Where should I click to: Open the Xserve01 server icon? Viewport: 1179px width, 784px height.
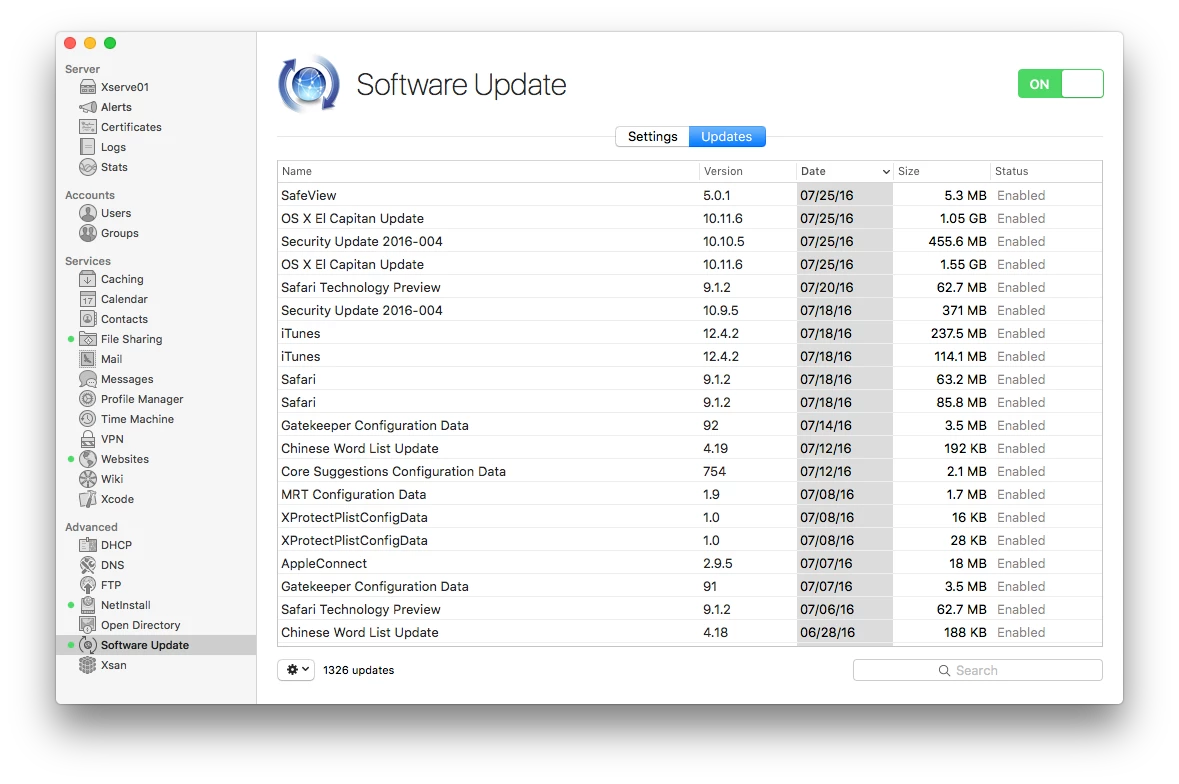(88, 87)
